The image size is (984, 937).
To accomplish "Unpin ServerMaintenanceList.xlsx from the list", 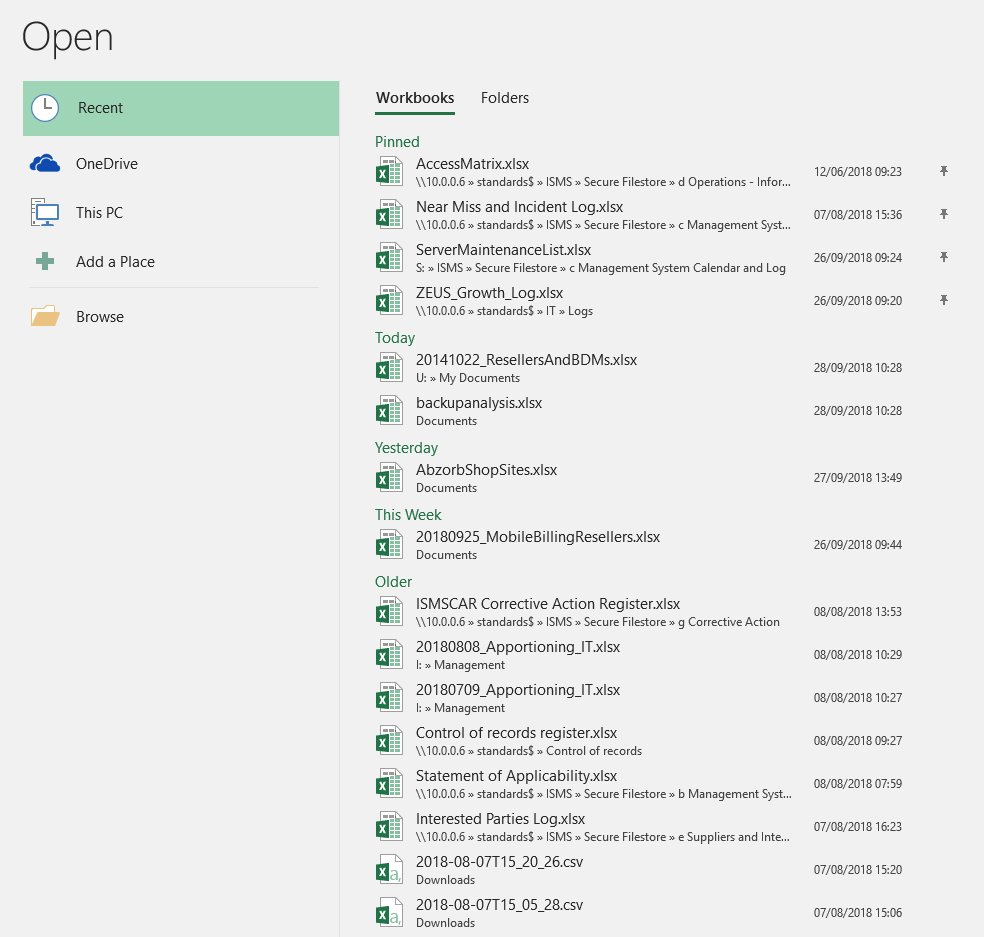I will pos(943,257).
